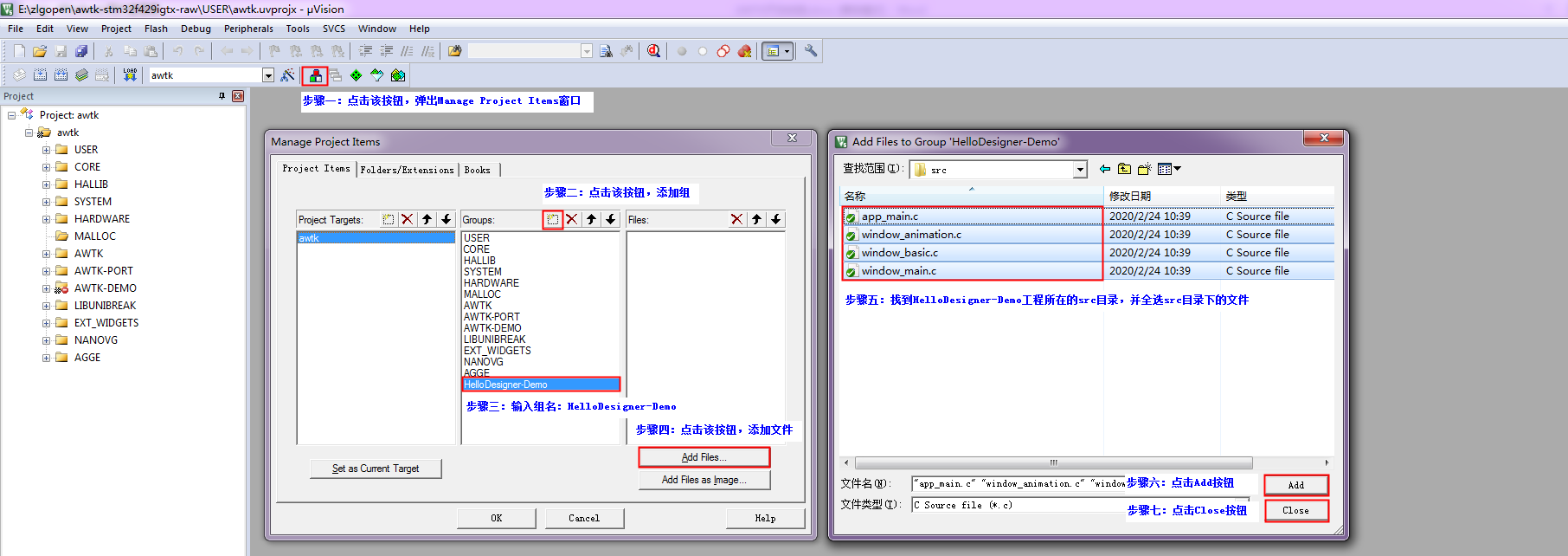Viewport: 1568px width, 556px height.
Task: Click the Save All toolbar icon
Action: 81,51
